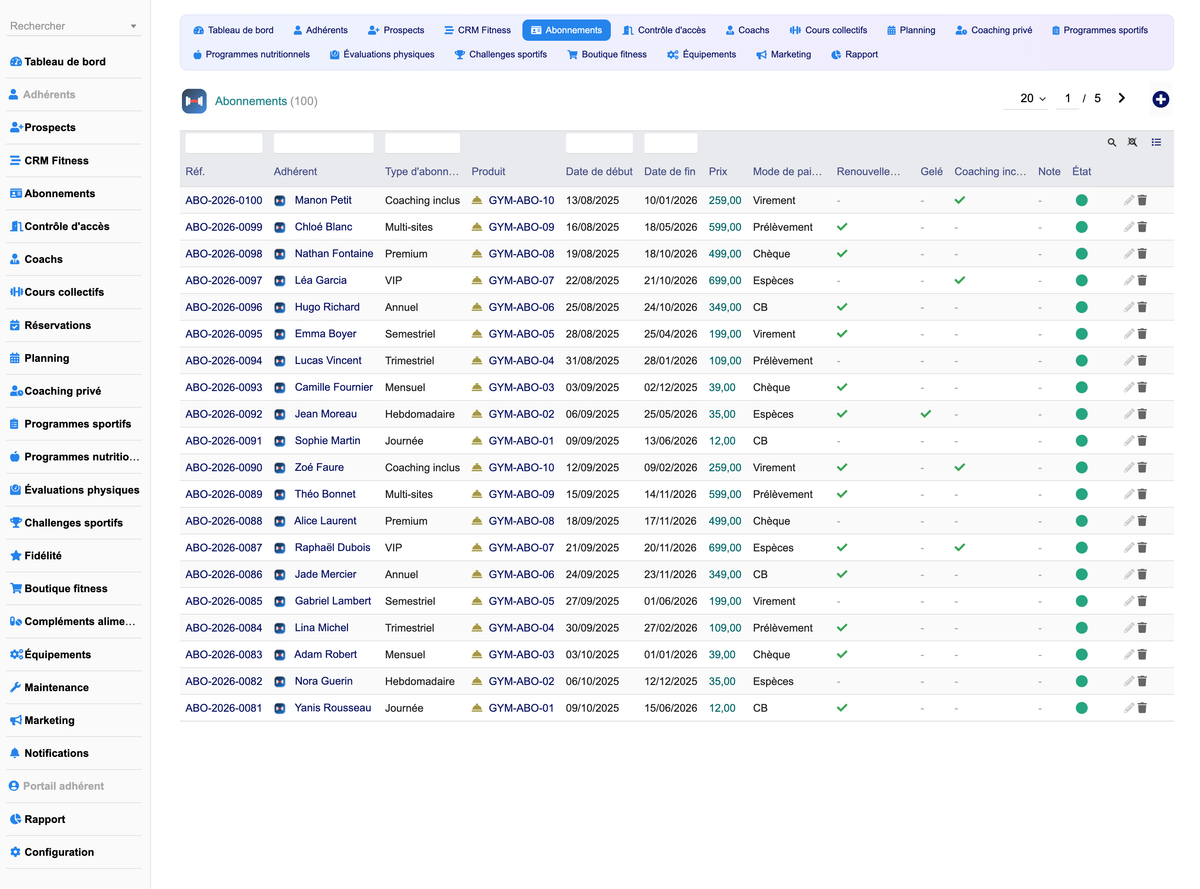Screen dimensions: 1200x889
Task: Click coaching included checkmark for Raphaël Dubois
Action: point(960,548)
